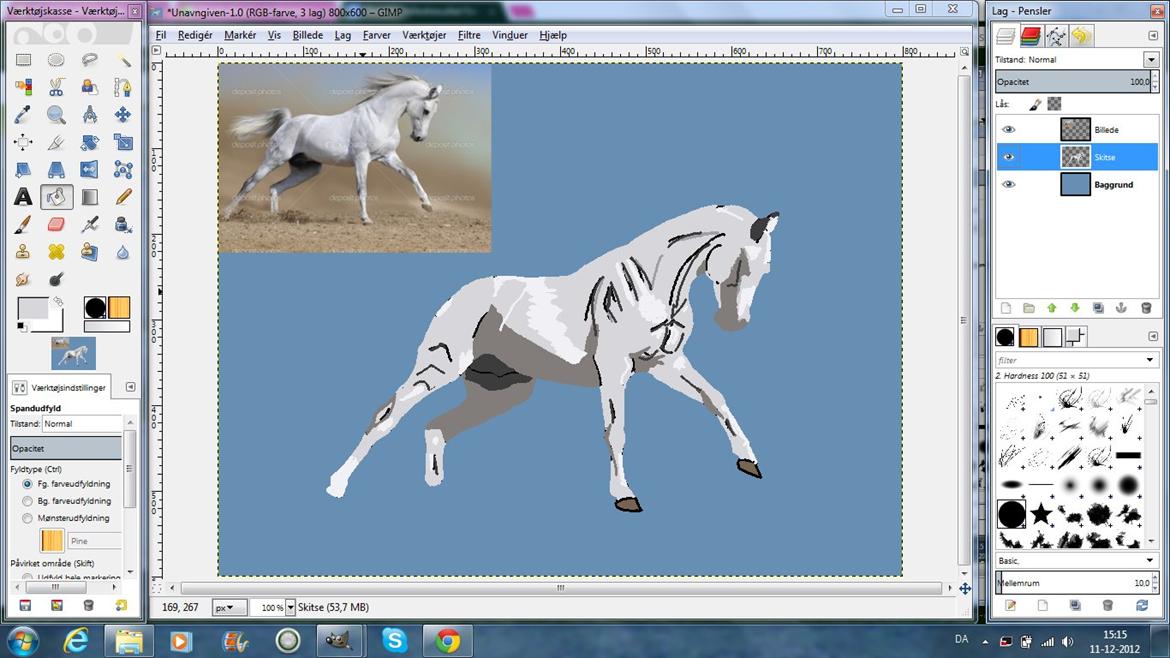1170x658 pixels.
Task: Select the Text tool
Action: point(23,197)
